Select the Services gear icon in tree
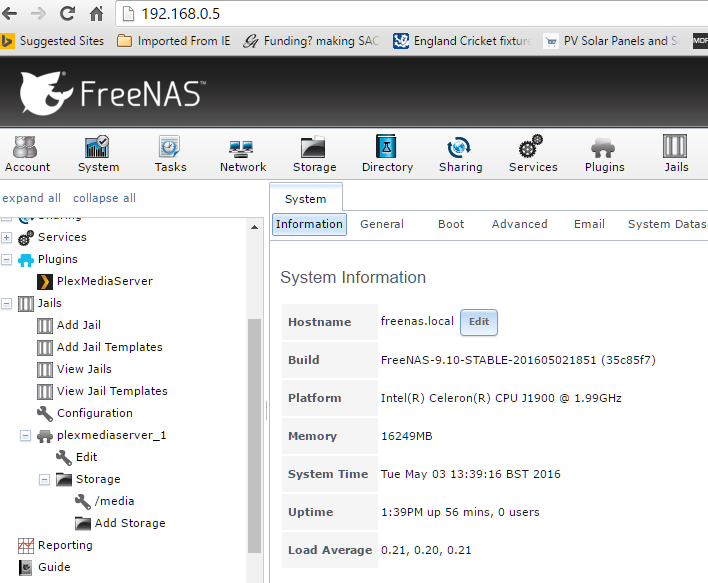 26,238
